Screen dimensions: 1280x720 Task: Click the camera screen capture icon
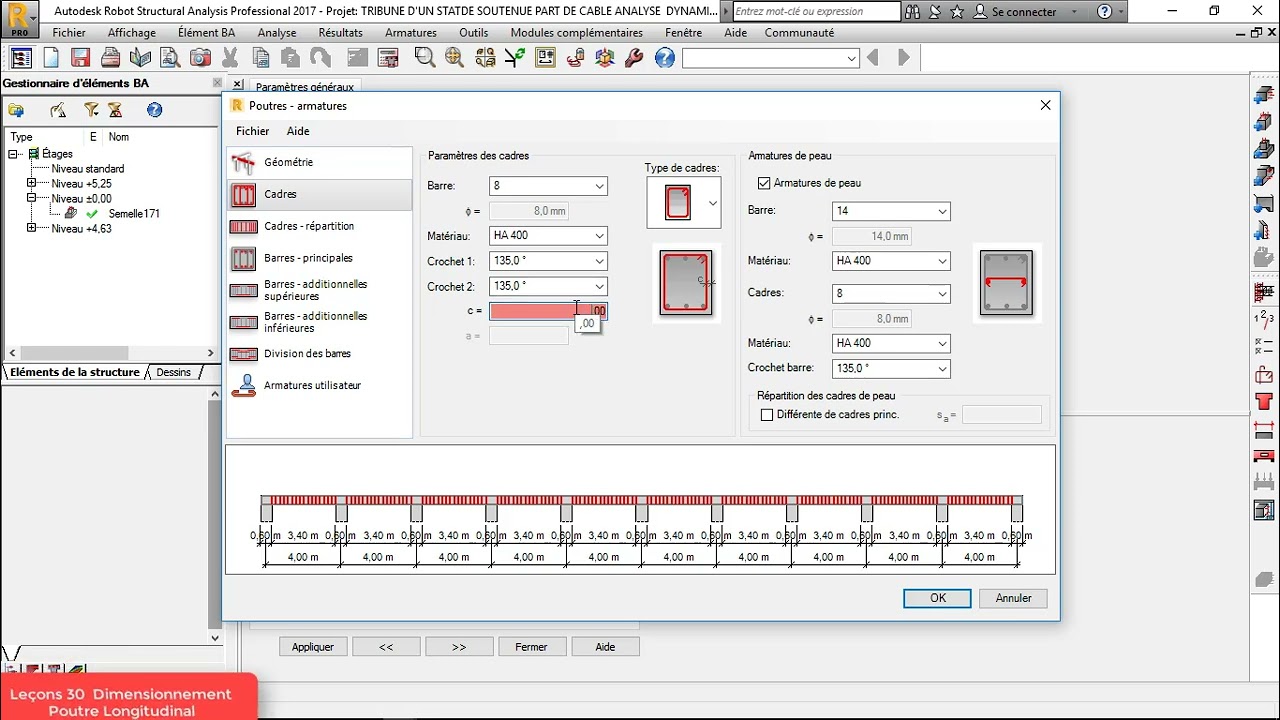point(200,58)
